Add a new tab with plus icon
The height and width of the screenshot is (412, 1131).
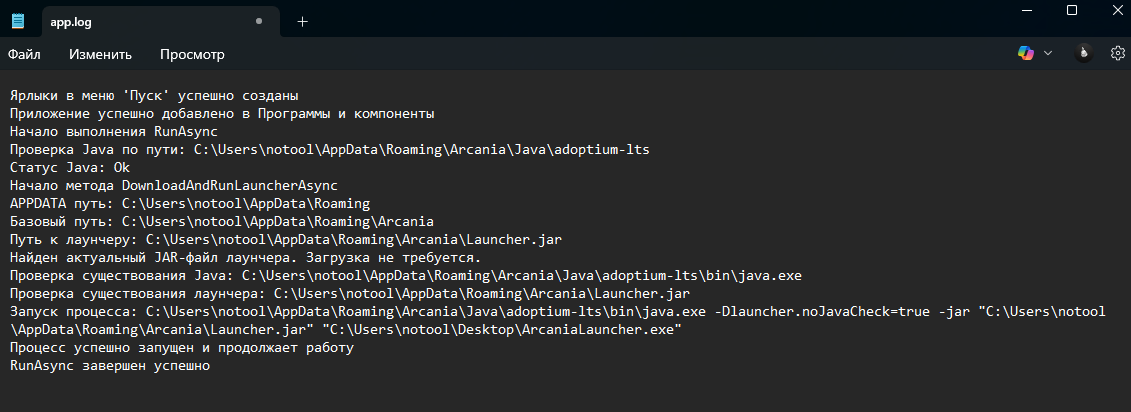coord(302,22)
